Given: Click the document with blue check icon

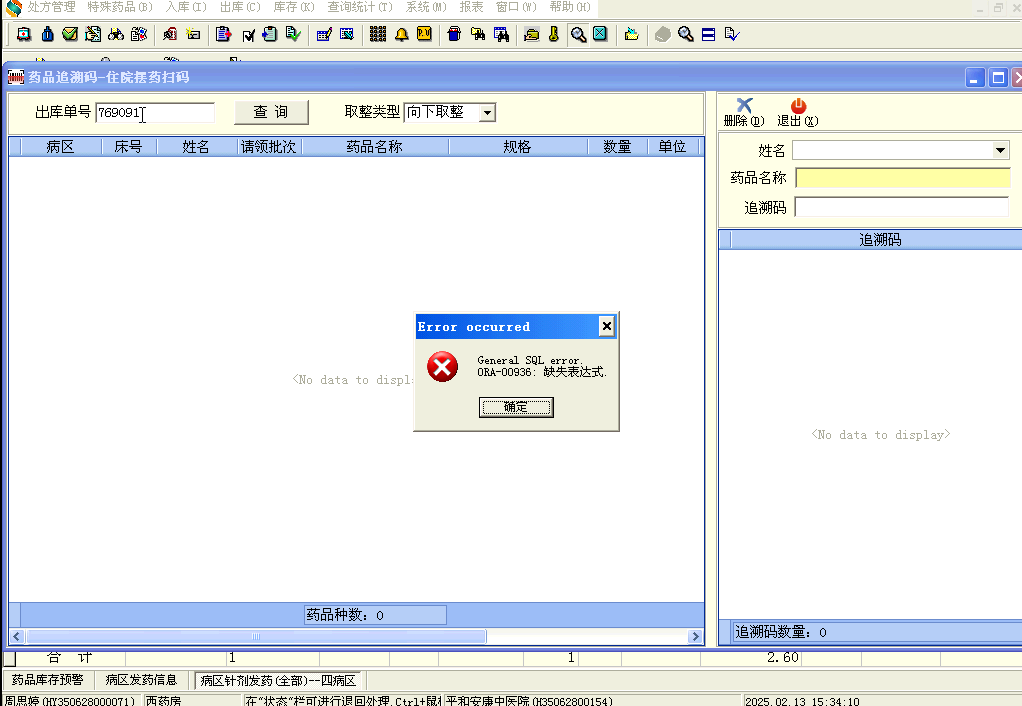Looking at the screenshot, I should click(x=731, y=34).
